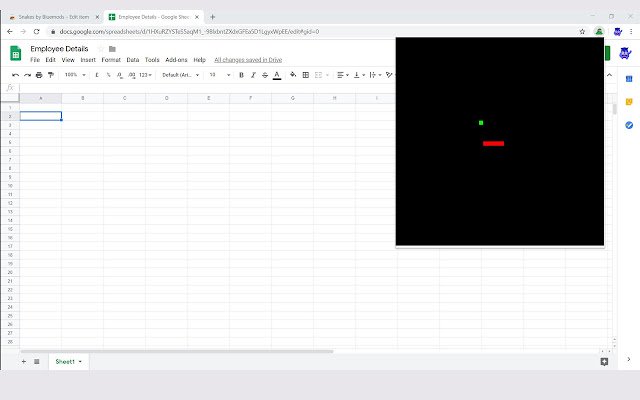Open the Google Sheets home icon
640x400 pixels.
pyautogui.click(x=16, y=53)
